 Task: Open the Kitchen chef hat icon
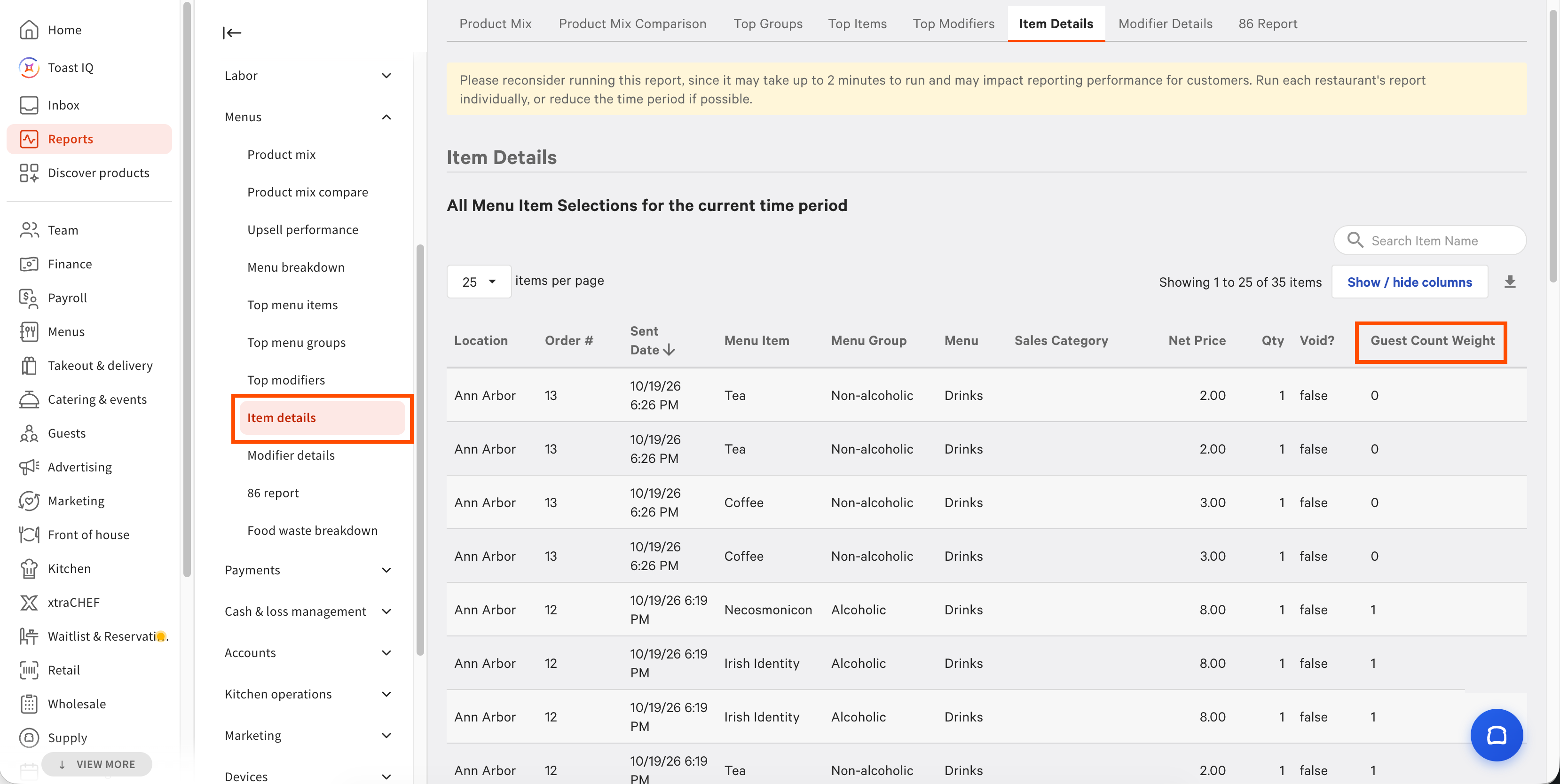coord(29,568)
